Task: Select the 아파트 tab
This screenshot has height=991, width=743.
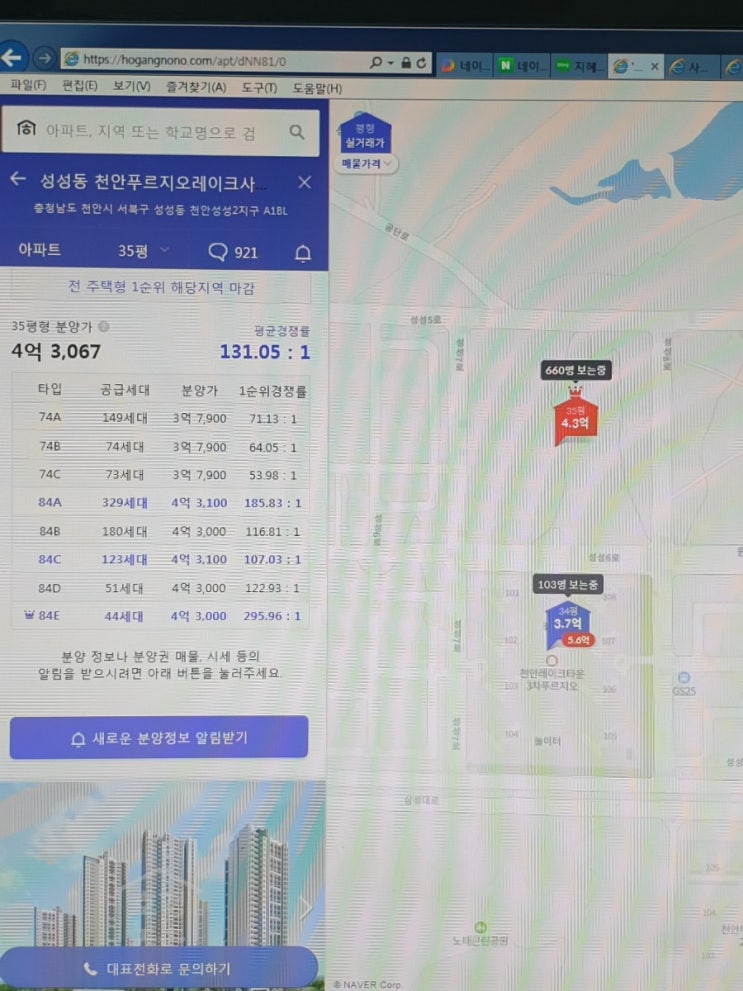Action: tap(39, 250)
